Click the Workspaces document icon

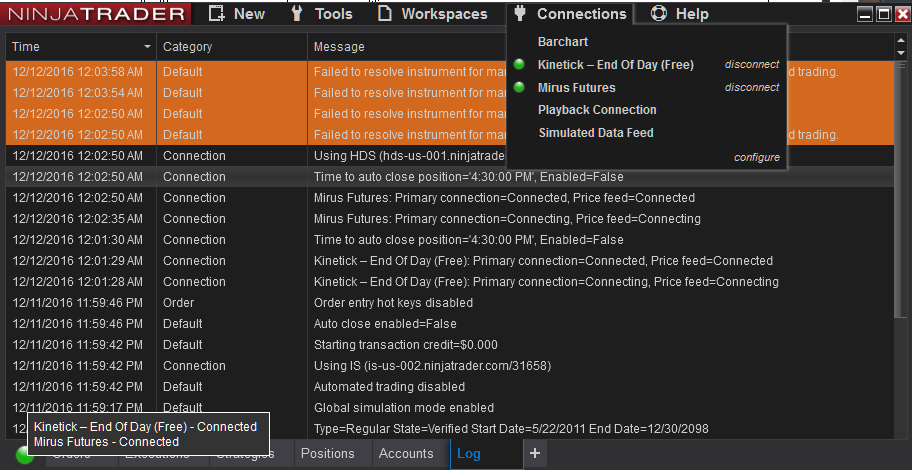tap(385, 14)
